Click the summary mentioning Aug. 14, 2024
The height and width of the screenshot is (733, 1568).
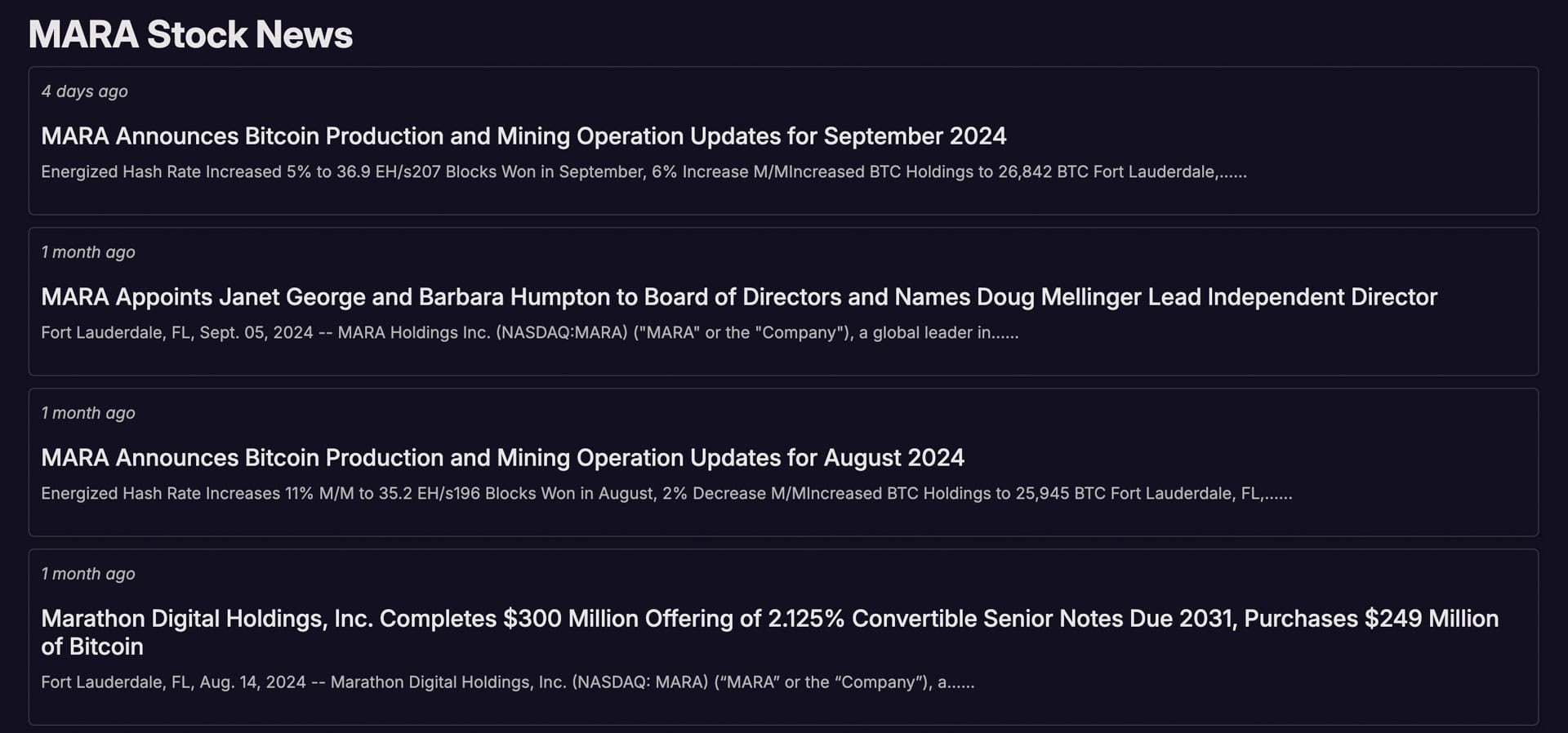pyautogui.click(x=508, y=682)
